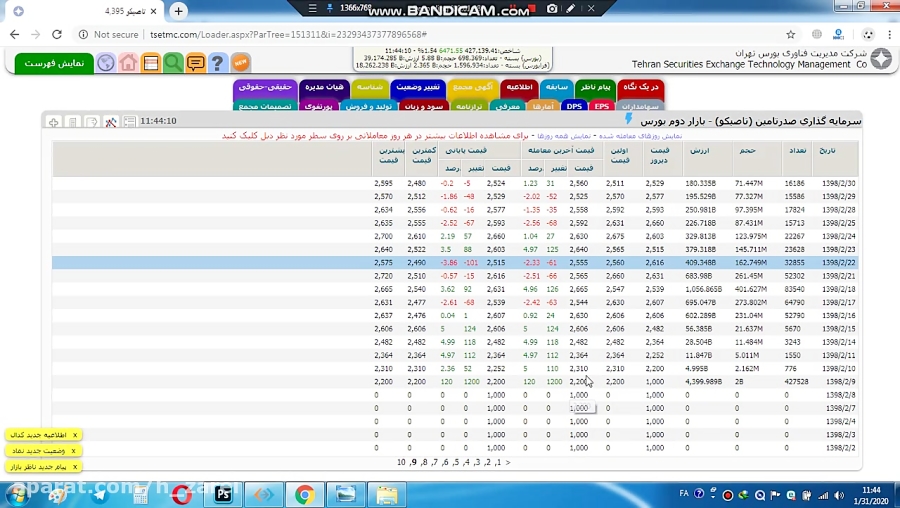Click the note icon in the panel toolbar
The height and width of the screenshot is (508, 900).
91,122
